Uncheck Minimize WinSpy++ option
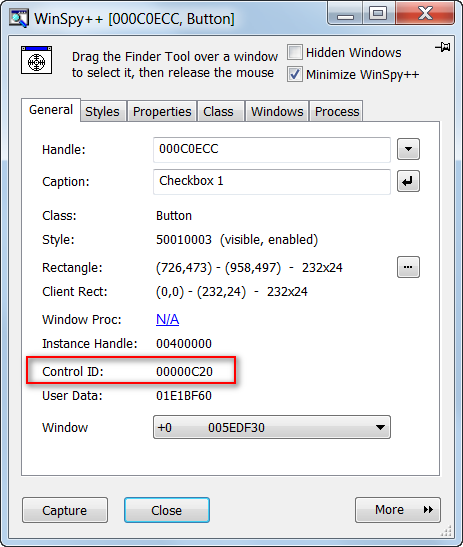The width and height of the screenshot is (463, 547). pyautogui.click(x=295, y=74)
